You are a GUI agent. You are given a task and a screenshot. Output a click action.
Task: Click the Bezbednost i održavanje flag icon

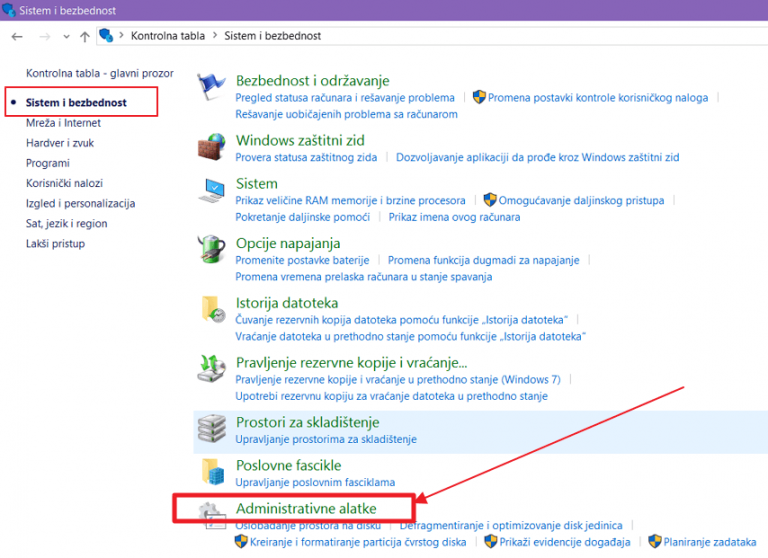pyautogui.click(x=212, y=86)
